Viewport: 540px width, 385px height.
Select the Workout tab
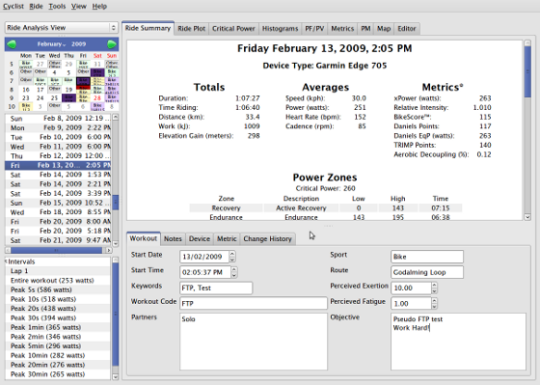point(143,238)
